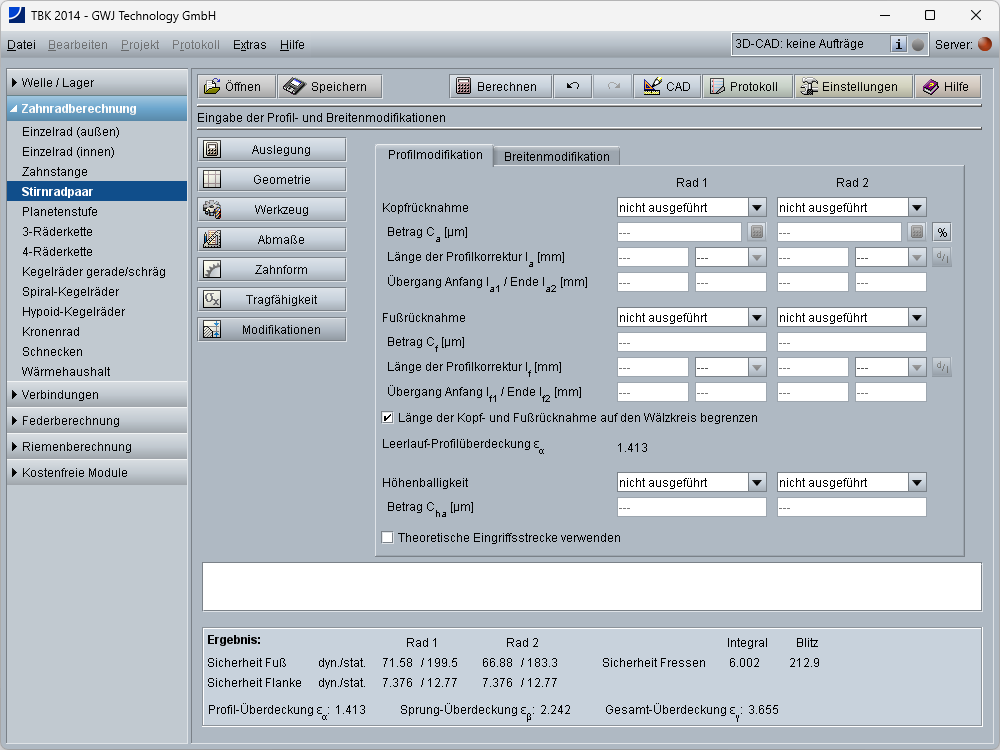
Task: Click the Tragfähigkeit button
Action: [272, 299]
